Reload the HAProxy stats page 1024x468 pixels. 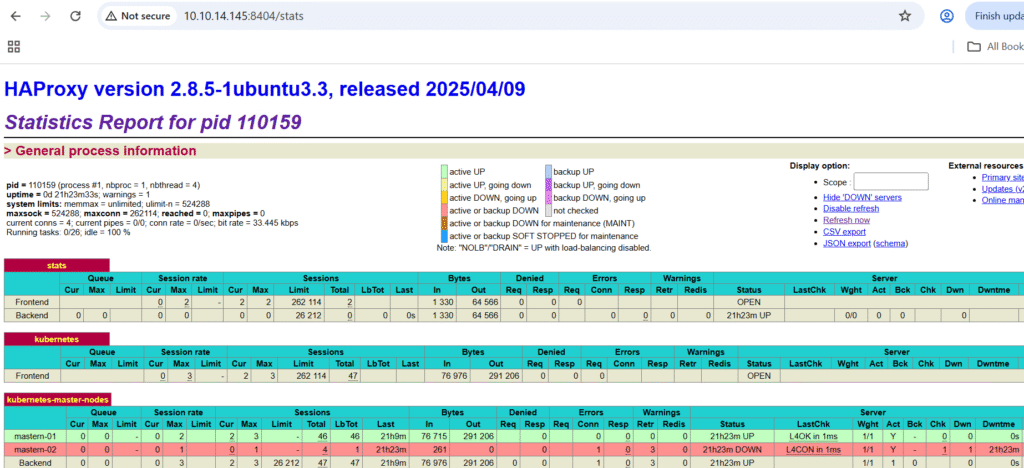pyautogui.click(x=75, y=16)
